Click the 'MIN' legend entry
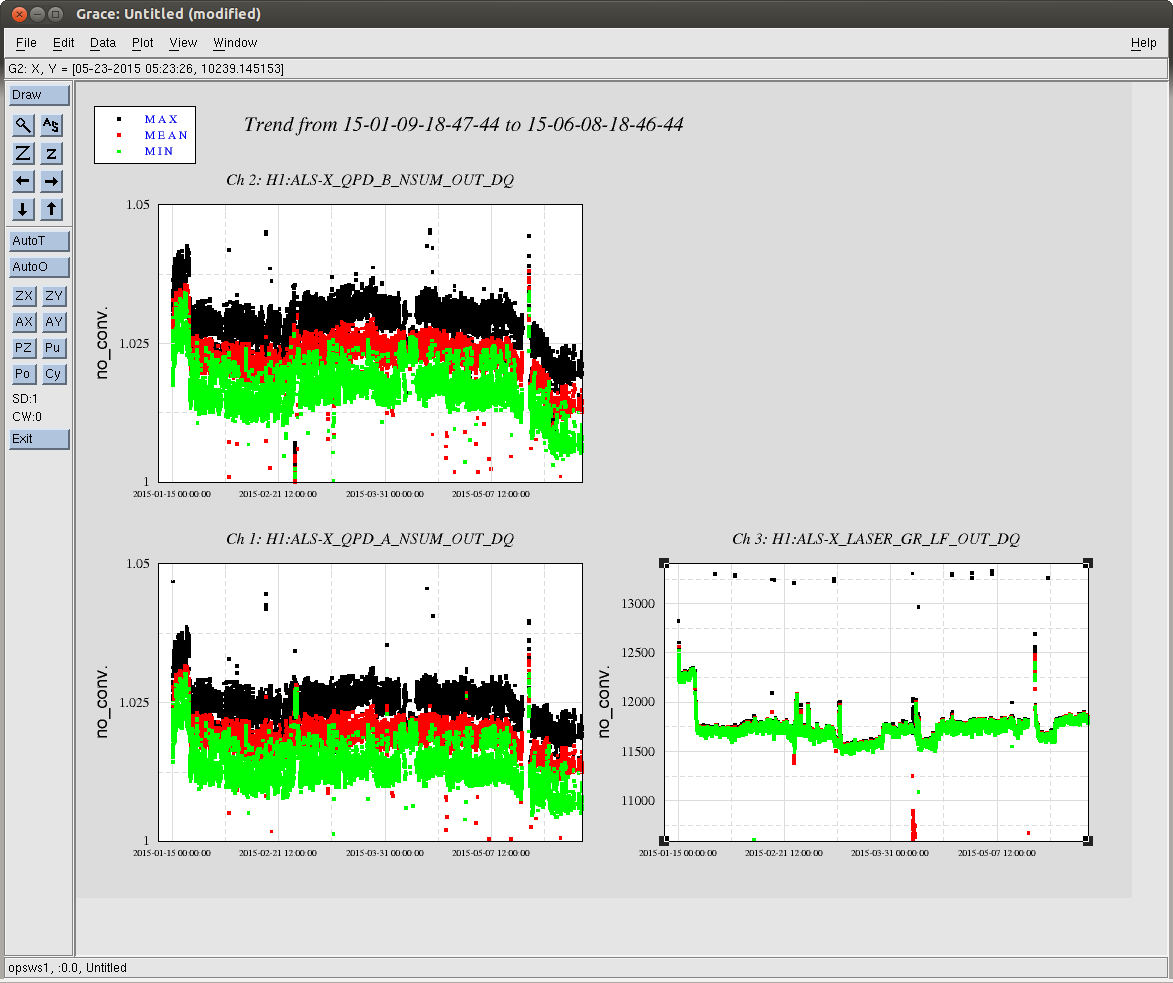Image resolution: width=1173 pixels, height=983 pixels. 159,151
